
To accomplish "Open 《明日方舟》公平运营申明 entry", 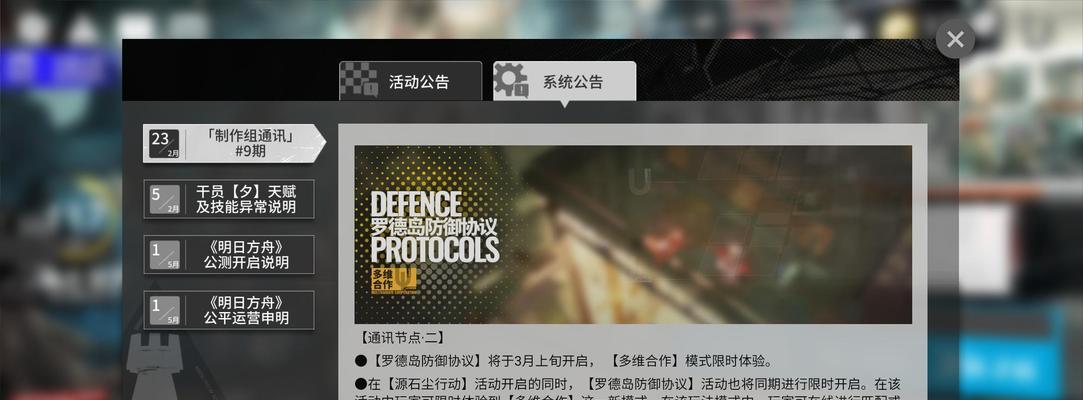I will (x=229, y=310).
